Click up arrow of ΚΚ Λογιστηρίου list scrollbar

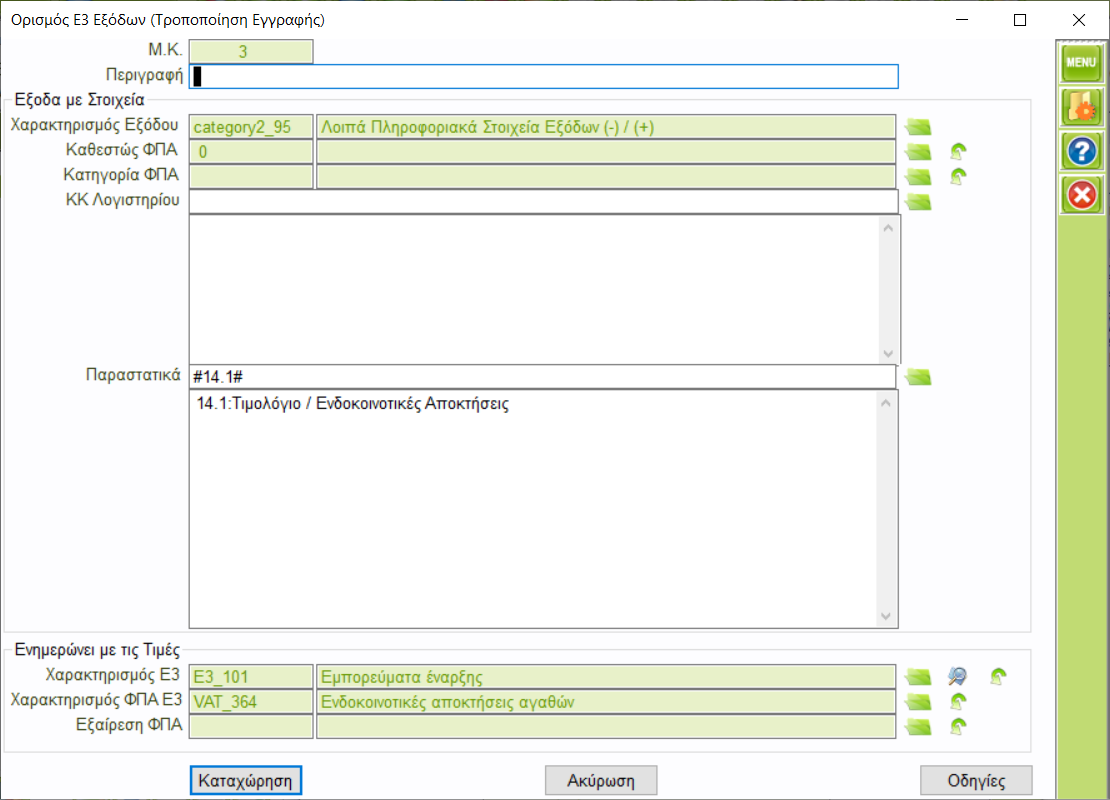(x=887, y=228)
